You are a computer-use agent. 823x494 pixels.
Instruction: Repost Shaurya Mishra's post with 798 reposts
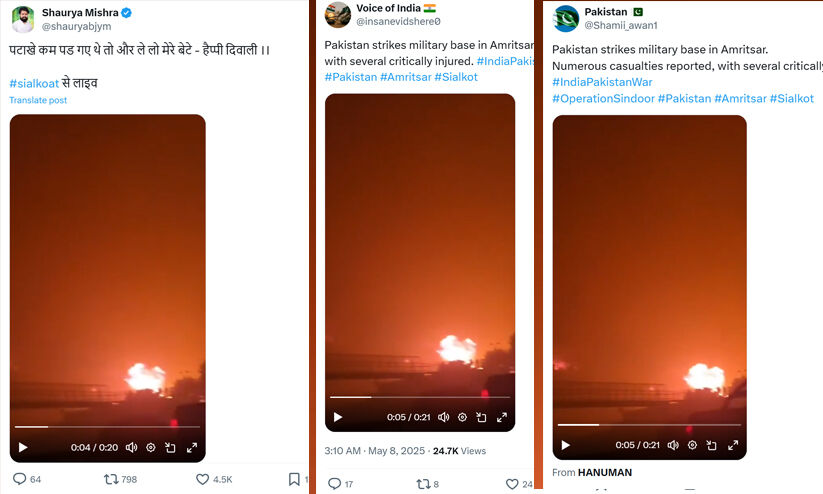(x=111, y=480)
